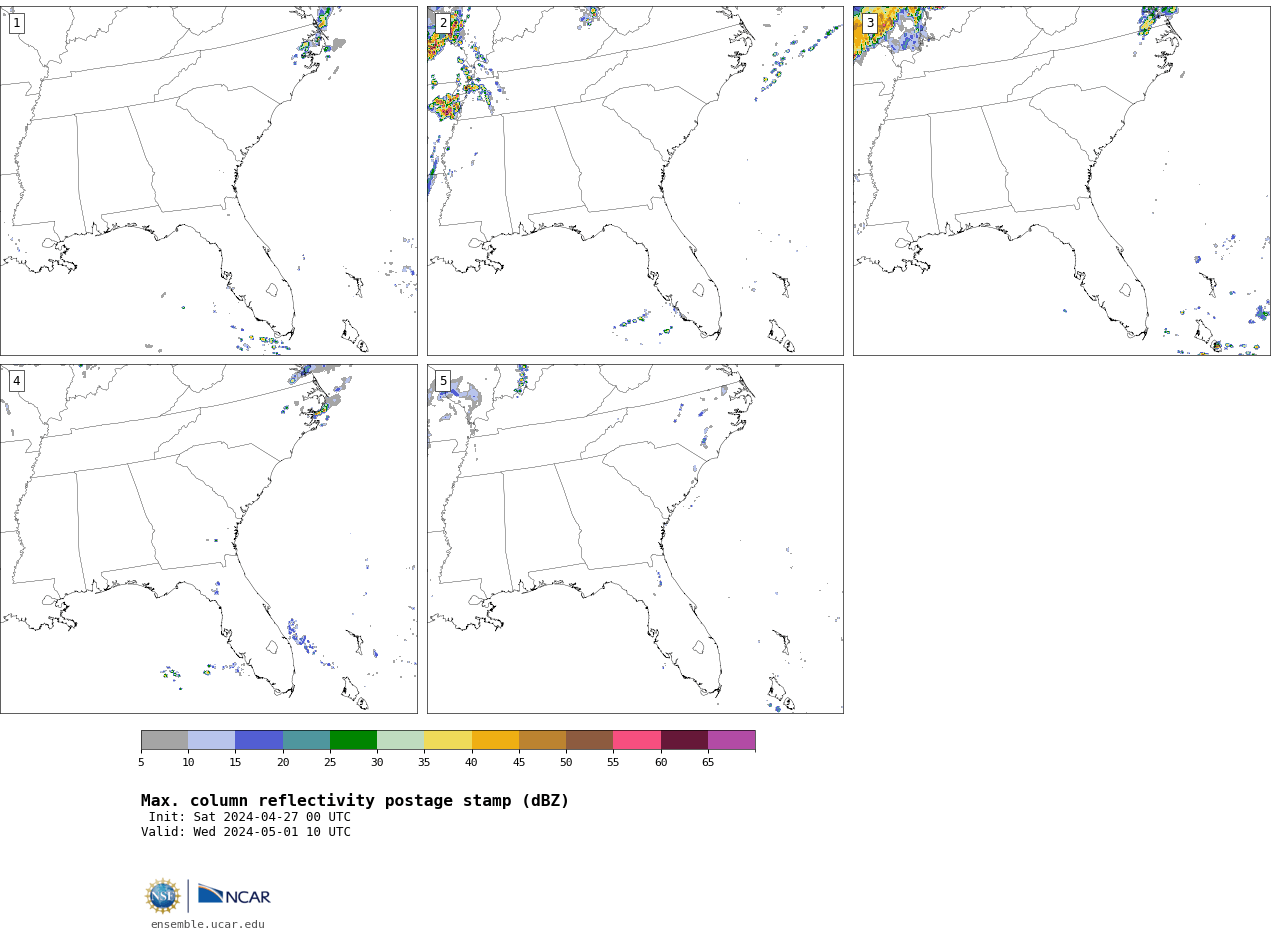Click the Valid: Wed 2024-05-01 10 UTC text
This screenshot has width=1280, height=936.
point(246,832)
